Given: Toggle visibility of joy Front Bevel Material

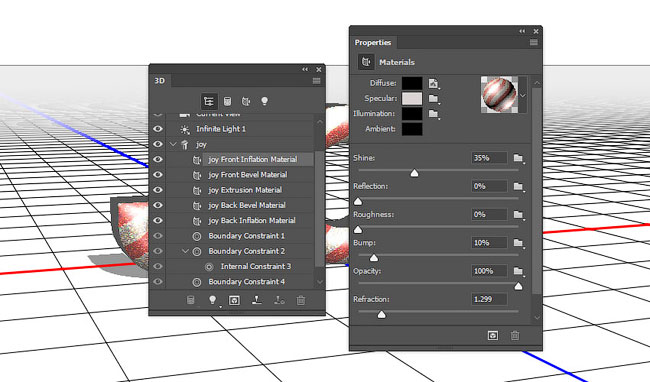Looking at the screenshot, I should click(x=158, y=175).
